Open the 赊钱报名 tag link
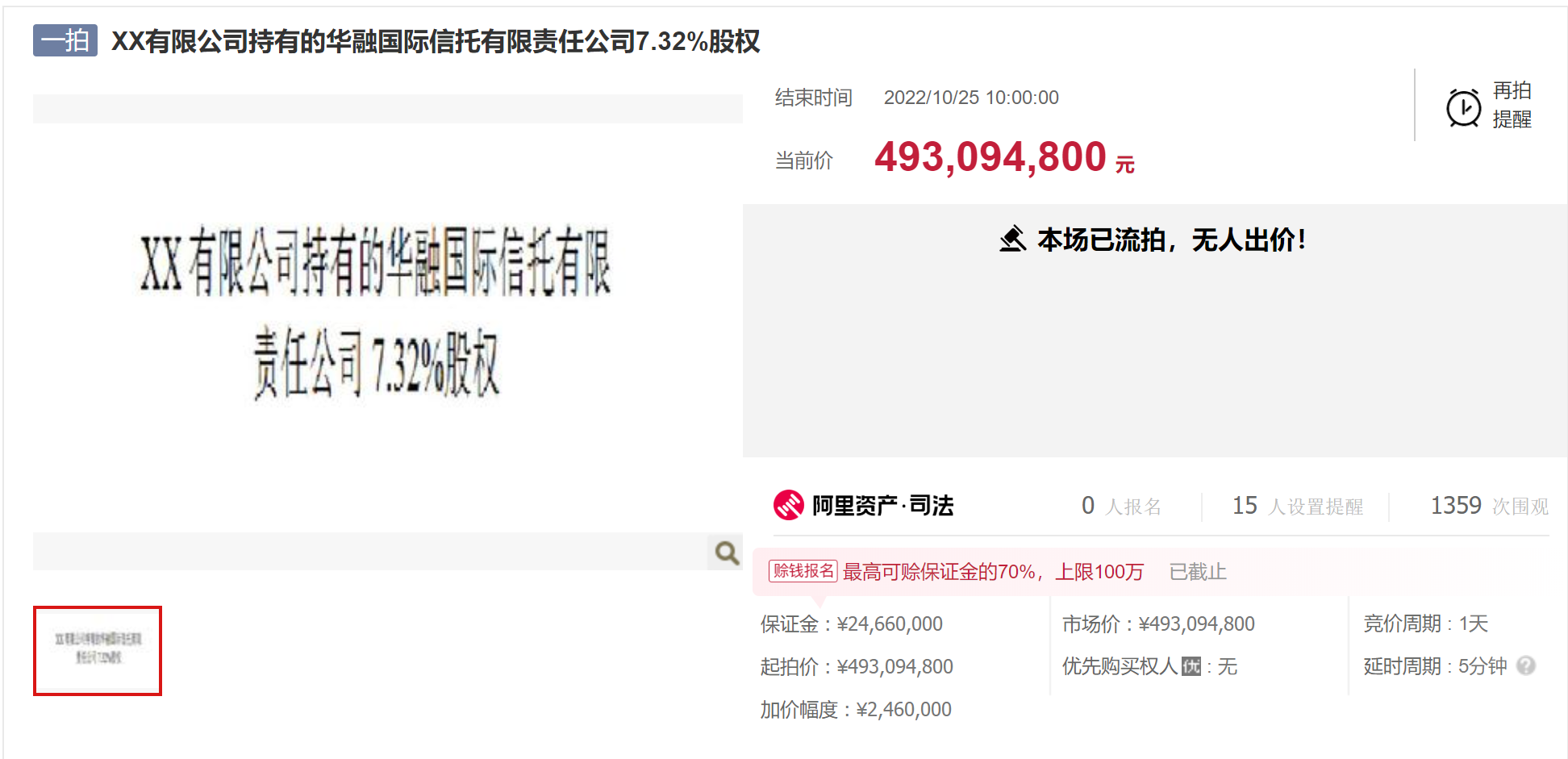The image size is (1568, 759). pyautogui.click(x=803, y=571)
